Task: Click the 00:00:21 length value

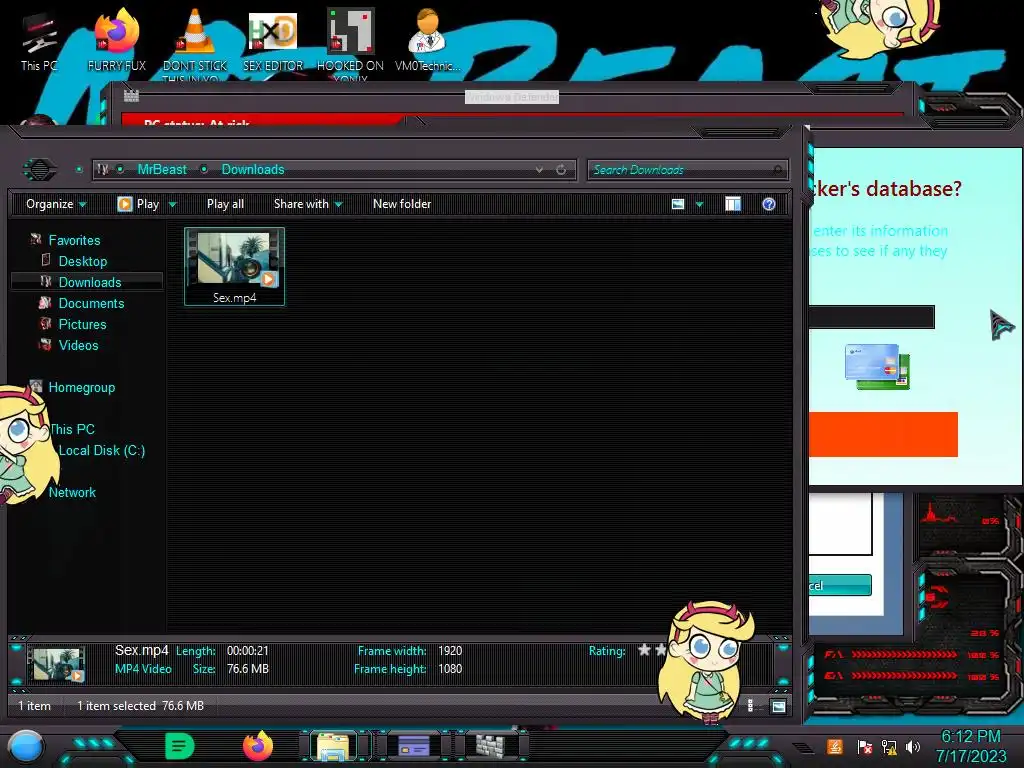Action: 248,650
